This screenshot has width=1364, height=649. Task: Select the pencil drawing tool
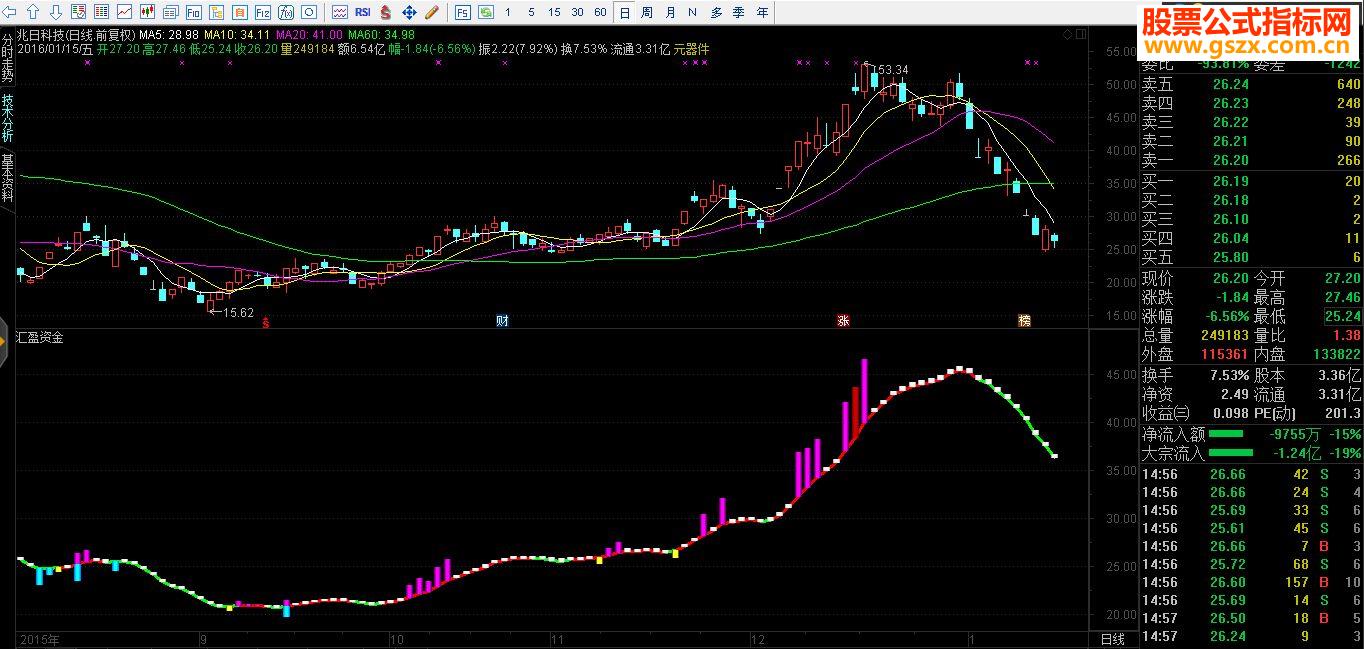432,12
